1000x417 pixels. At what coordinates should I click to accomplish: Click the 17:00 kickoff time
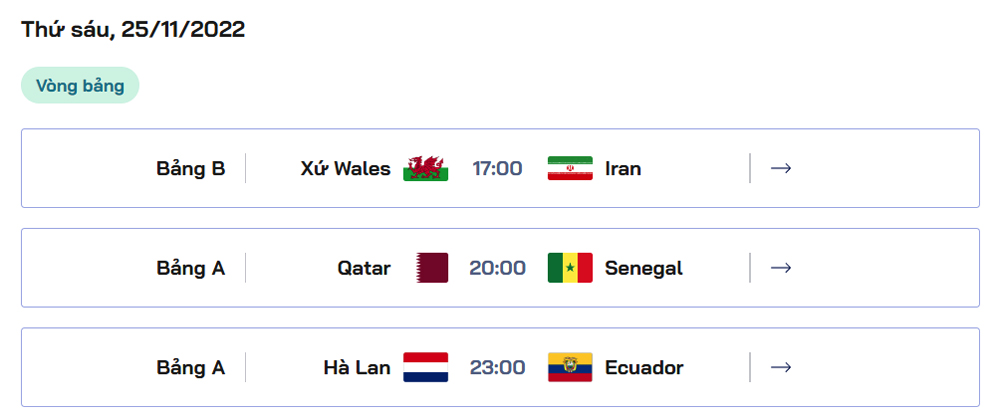point(497,169)
